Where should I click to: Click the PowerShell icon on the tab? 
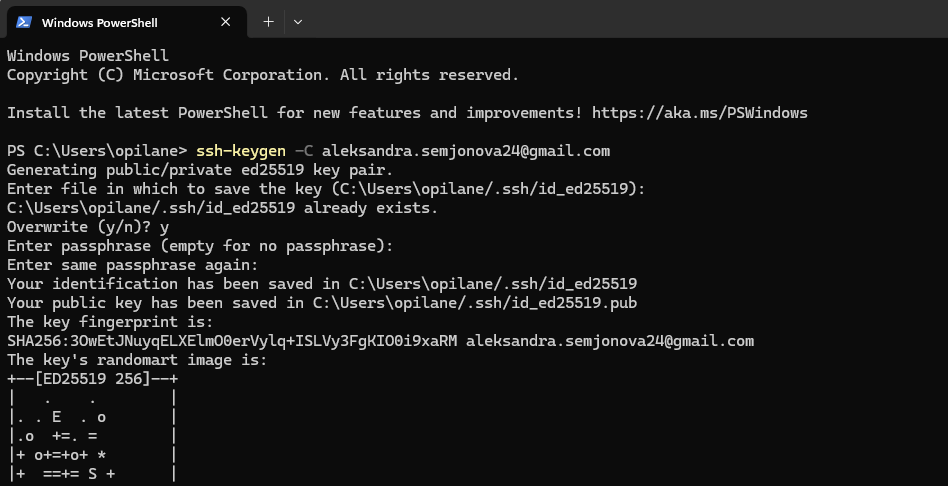tap(24, 21)
